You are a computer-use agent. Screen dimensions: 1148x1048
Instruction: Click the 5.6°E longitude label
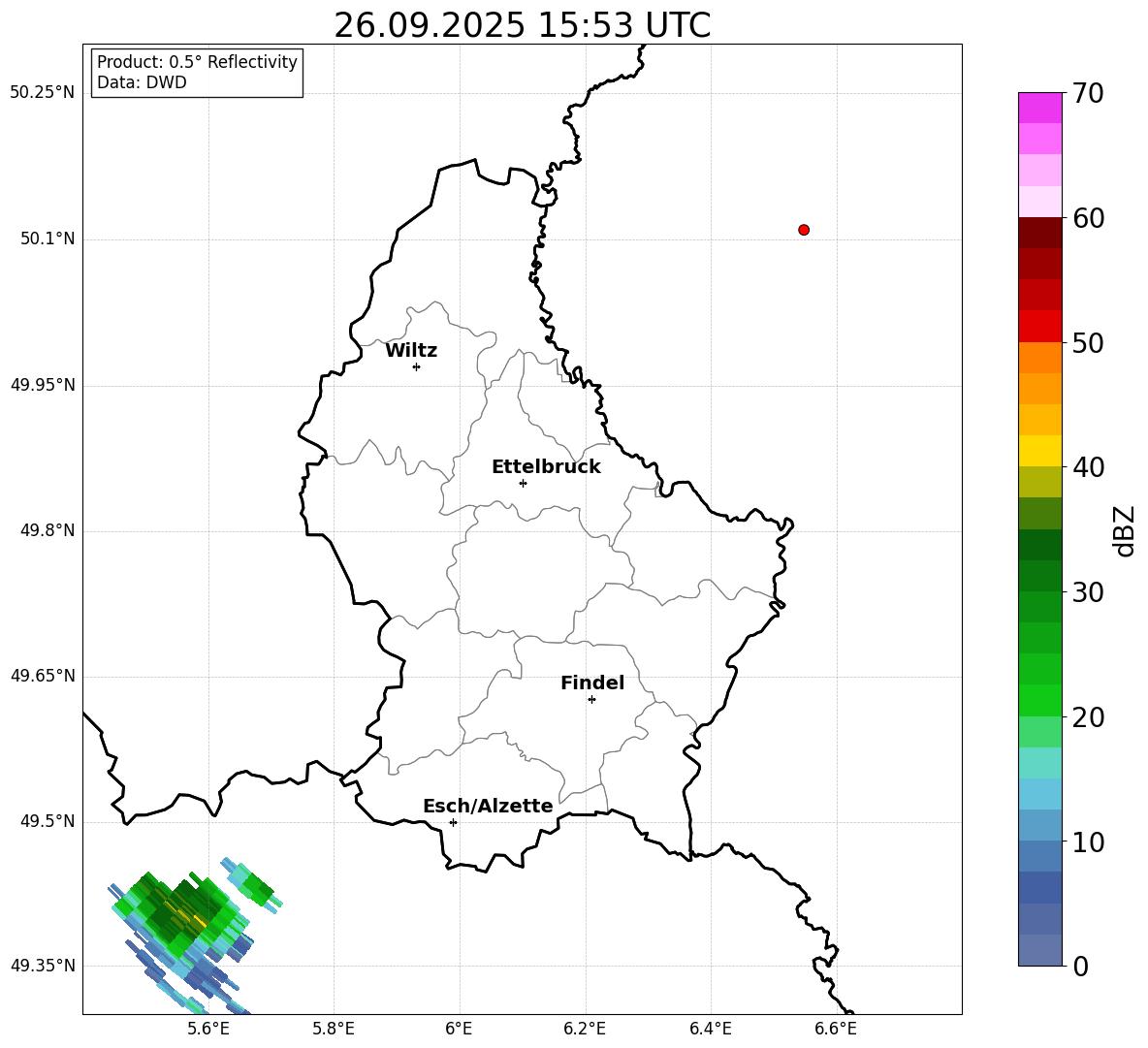pos(208,1029)
